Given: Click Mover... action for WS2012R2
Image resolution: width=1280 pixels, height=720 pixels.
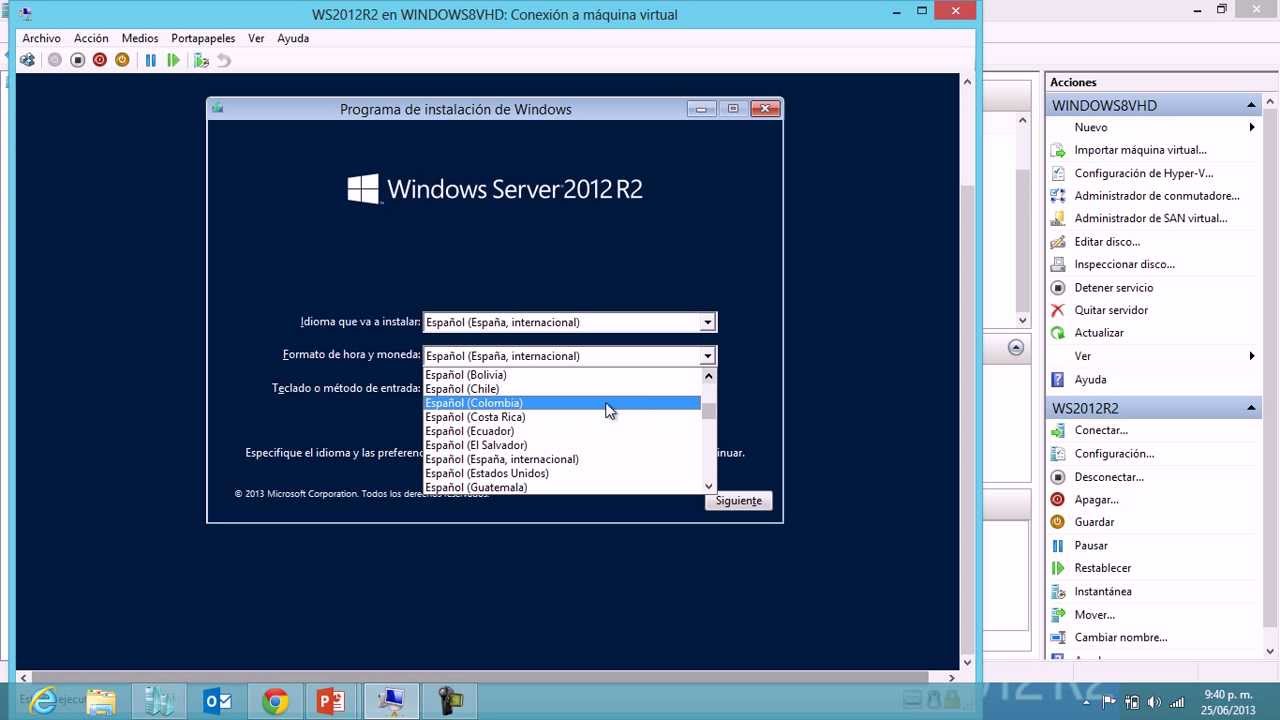Looking at the screenshot, I should 1095,615.
